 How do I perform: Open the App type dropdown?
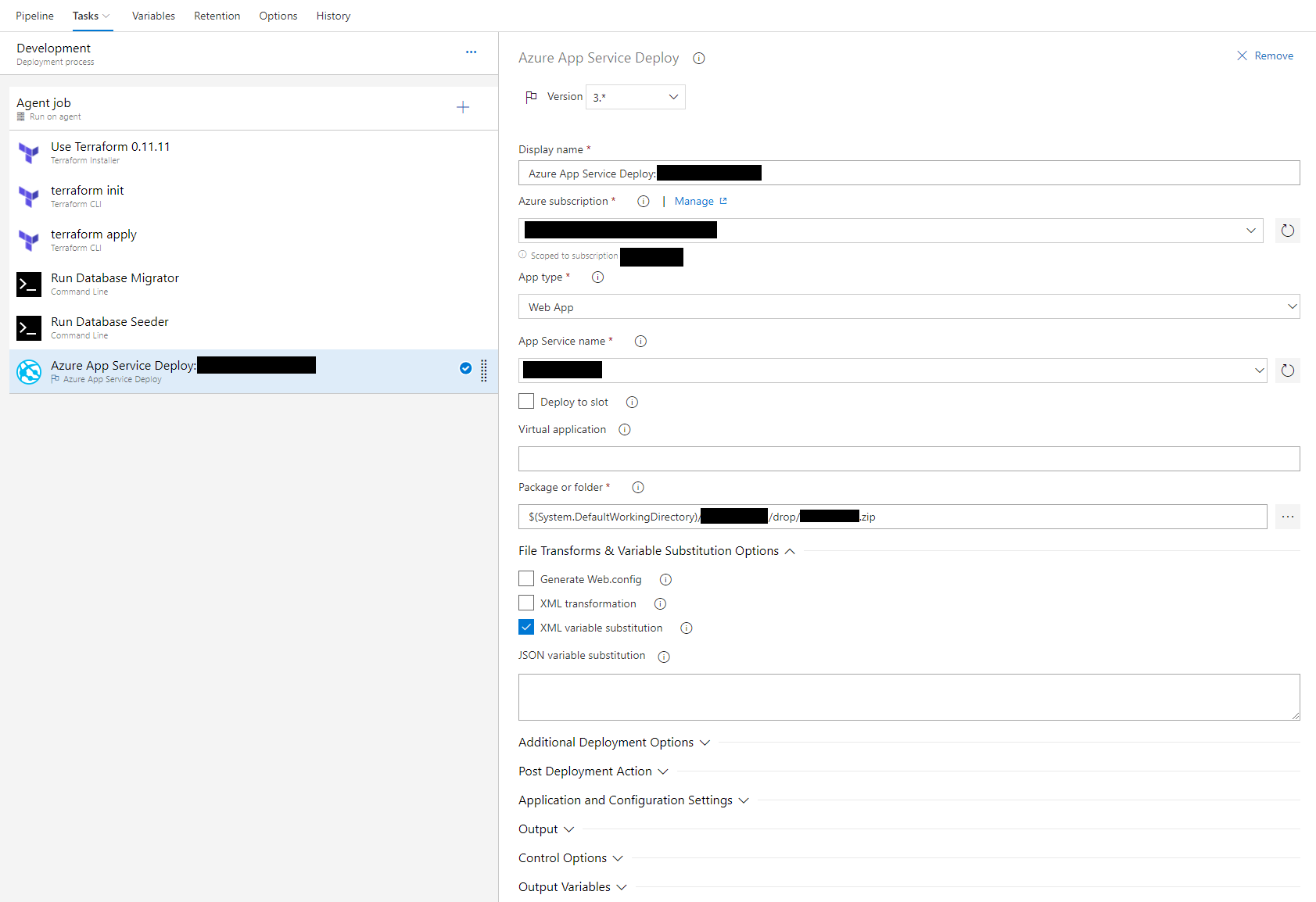(909, 306)
